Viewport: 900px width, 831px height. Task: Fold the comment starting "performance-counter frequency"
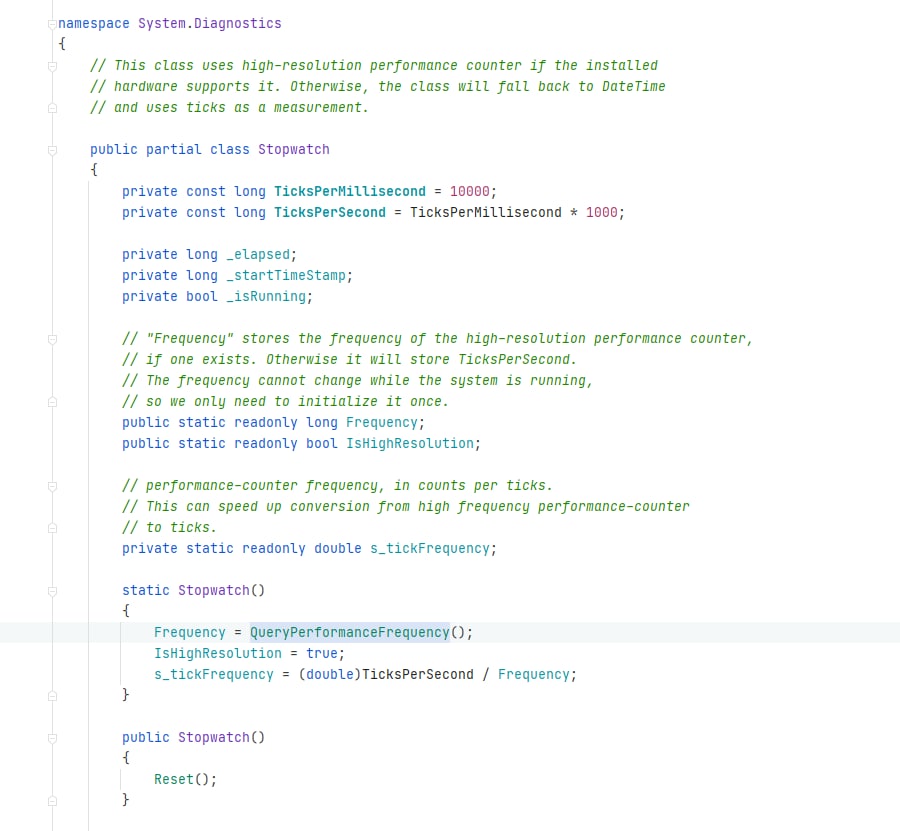[52, 486]
